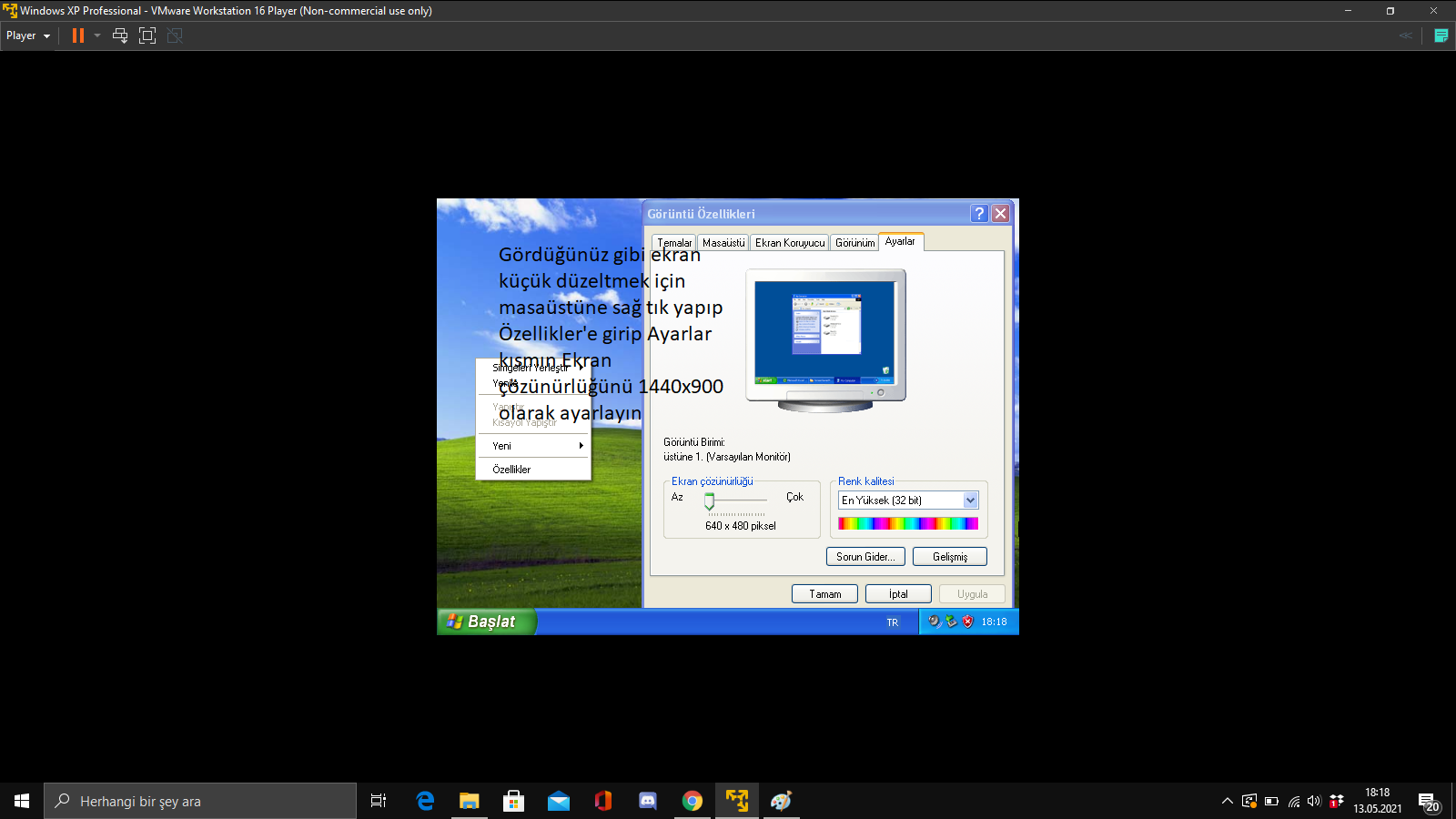Open Wi-Fi network settings from the tray
Screen dimensions: 1456x819
point(1293,801)
